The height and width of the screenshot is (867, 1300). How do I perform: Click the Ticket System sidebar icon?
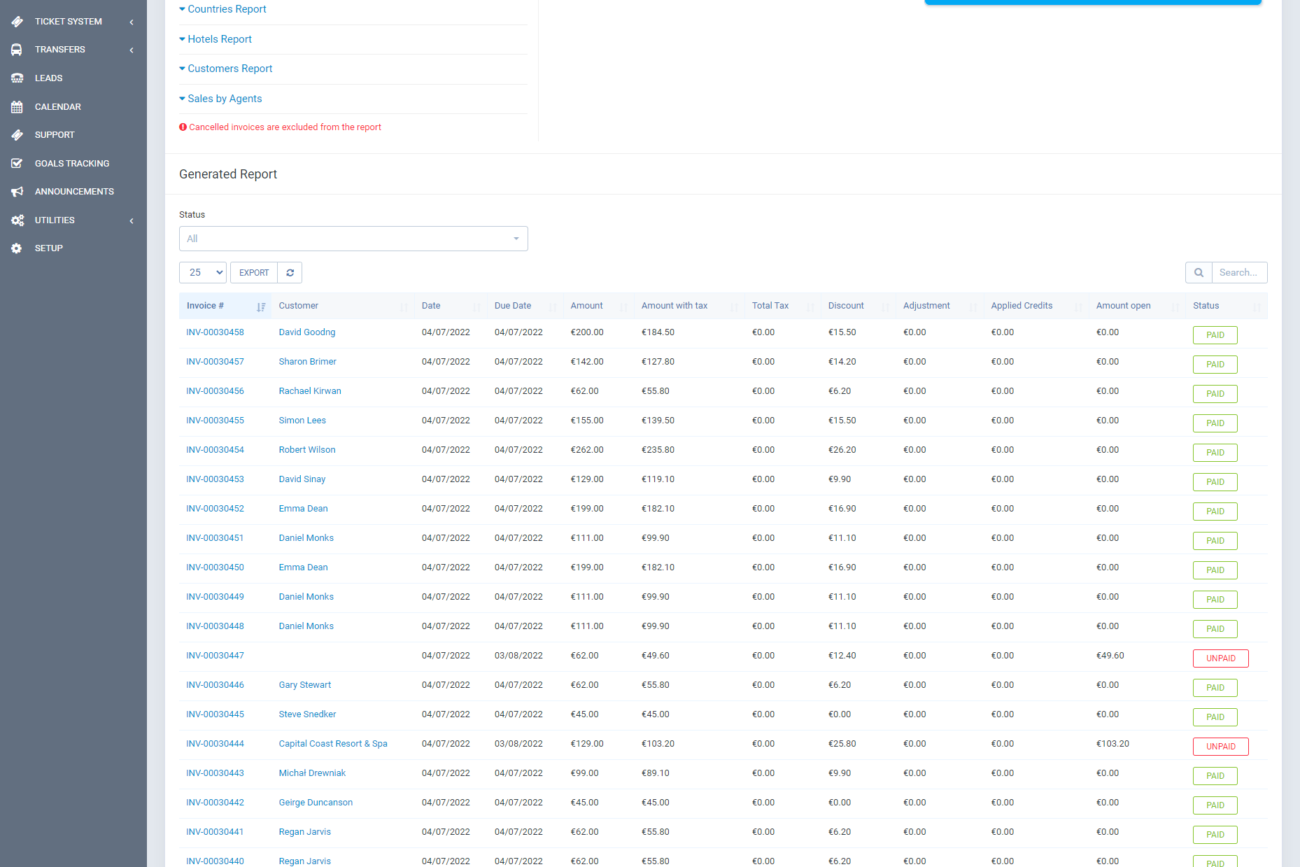tap(17, 21)
